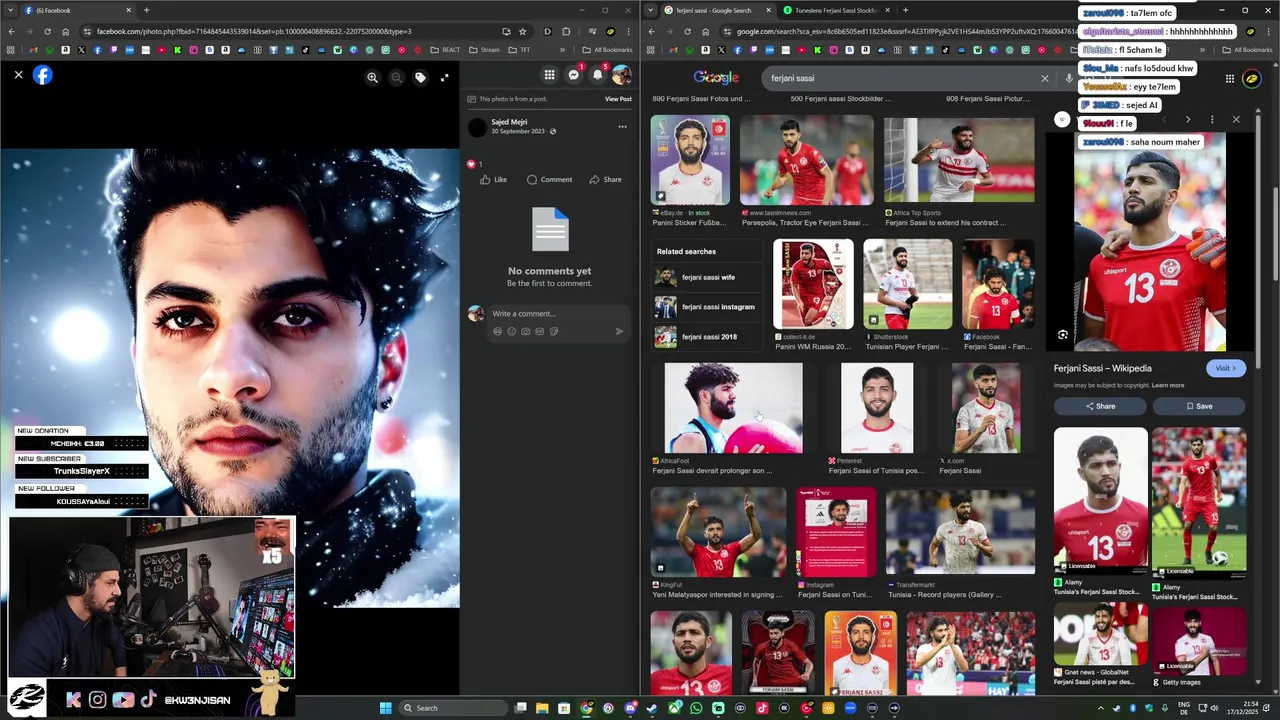This screenshot has width=1280, height=720.
Task: Select related search 'ferjani sassi instagram'
Action: point(707,307)
